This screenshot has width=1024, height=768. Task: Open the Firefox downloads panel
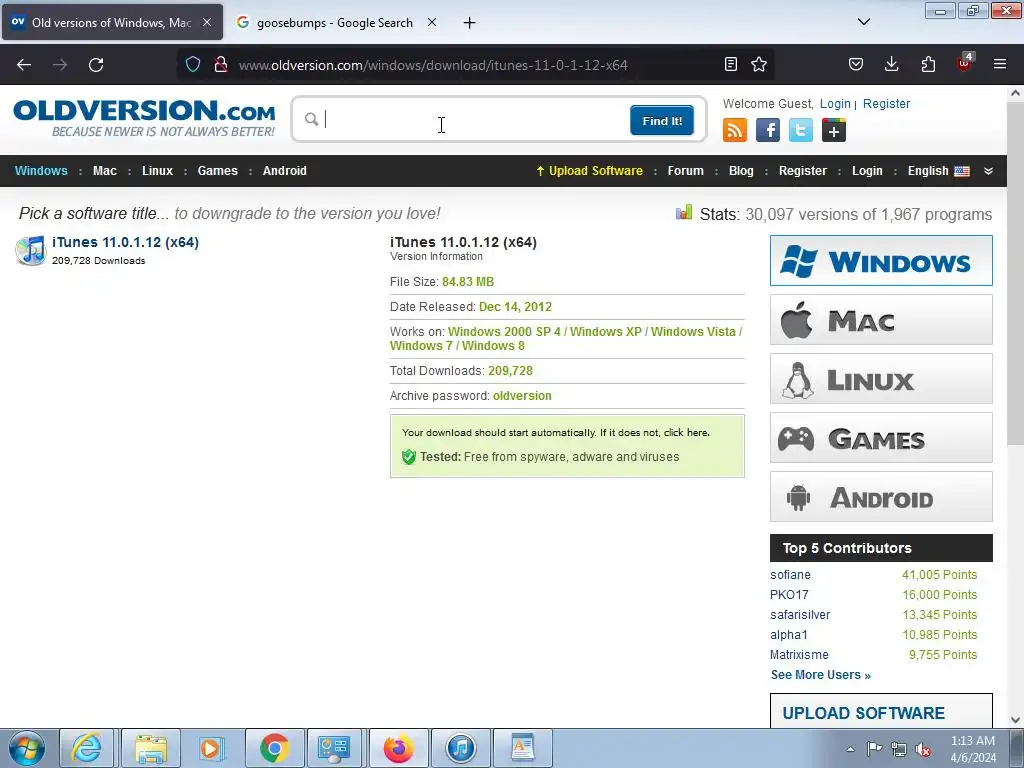pos(891,64)
